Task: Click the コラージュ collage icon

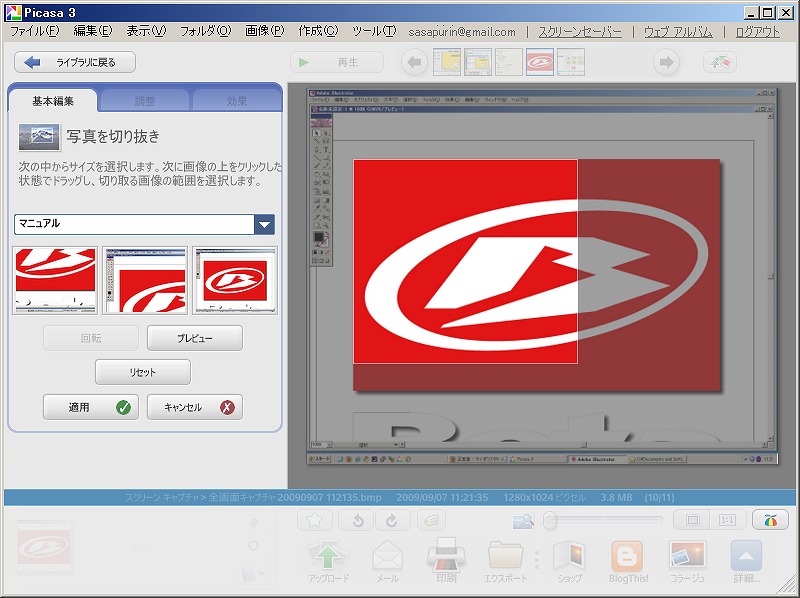Action: click(x=687, y=561)
